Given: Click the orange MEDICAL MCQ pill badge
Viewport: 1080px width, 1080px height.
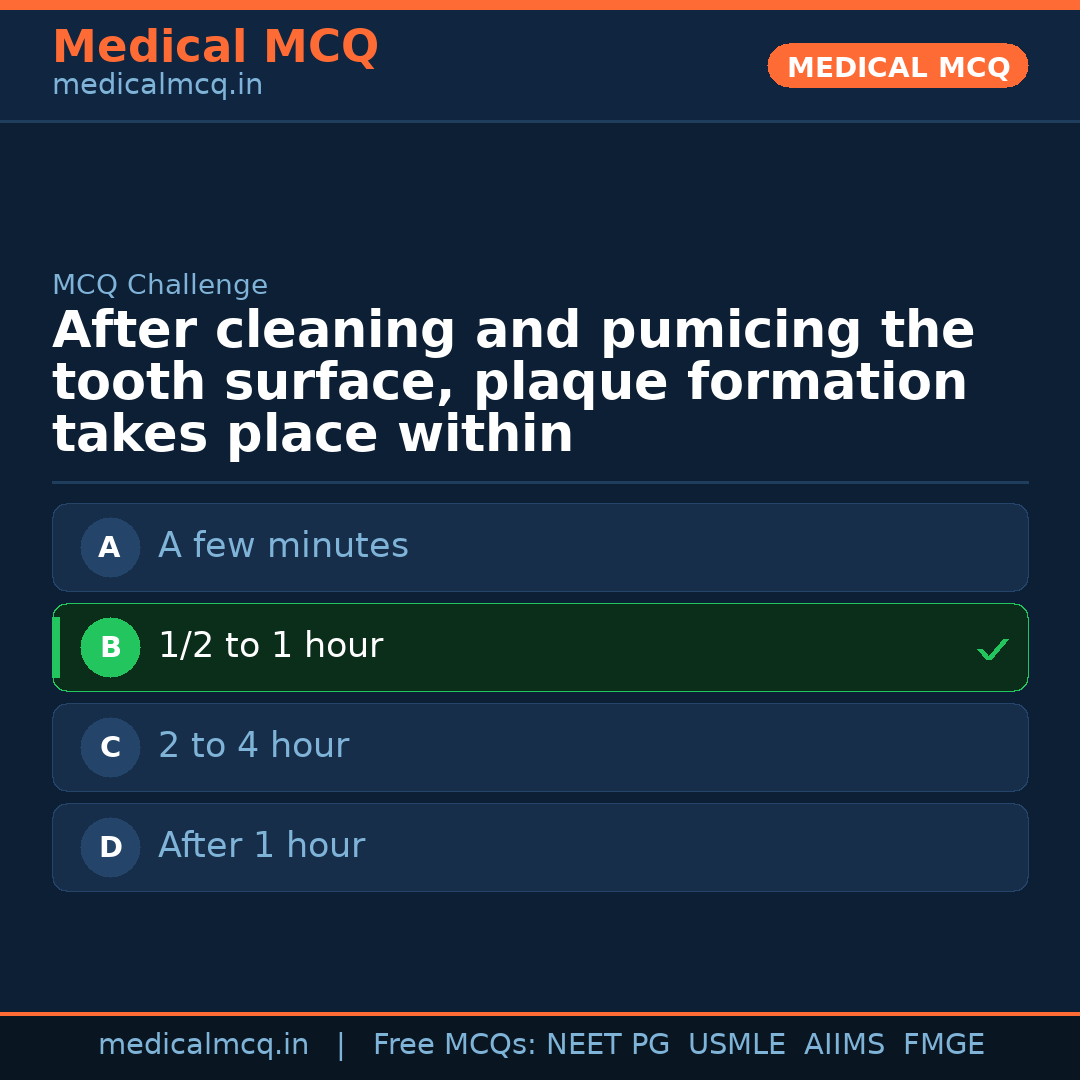Looking at the screenshot, I should coord(897,66).
